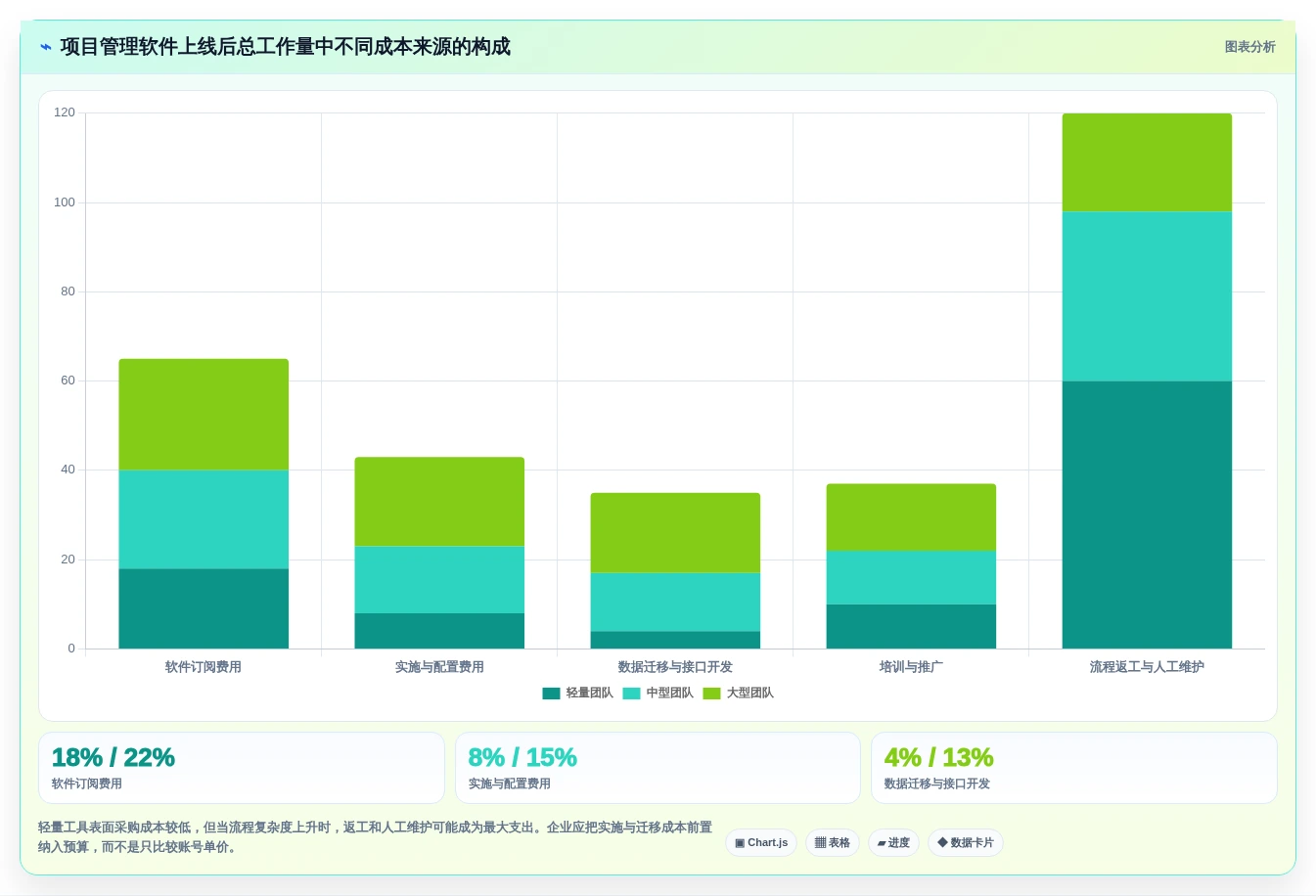Screen dimensions: 1316x896
Task: Click the 轻量团队 segment of 软件订阅费用 bar
Action: coord(204,608)
